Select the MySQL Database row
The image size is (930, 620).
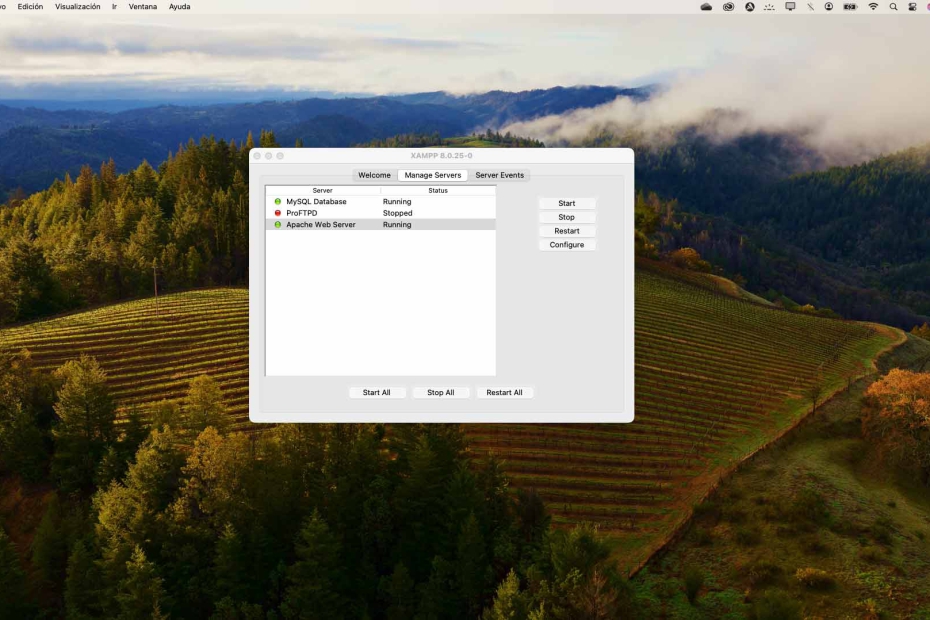(381, 202)
